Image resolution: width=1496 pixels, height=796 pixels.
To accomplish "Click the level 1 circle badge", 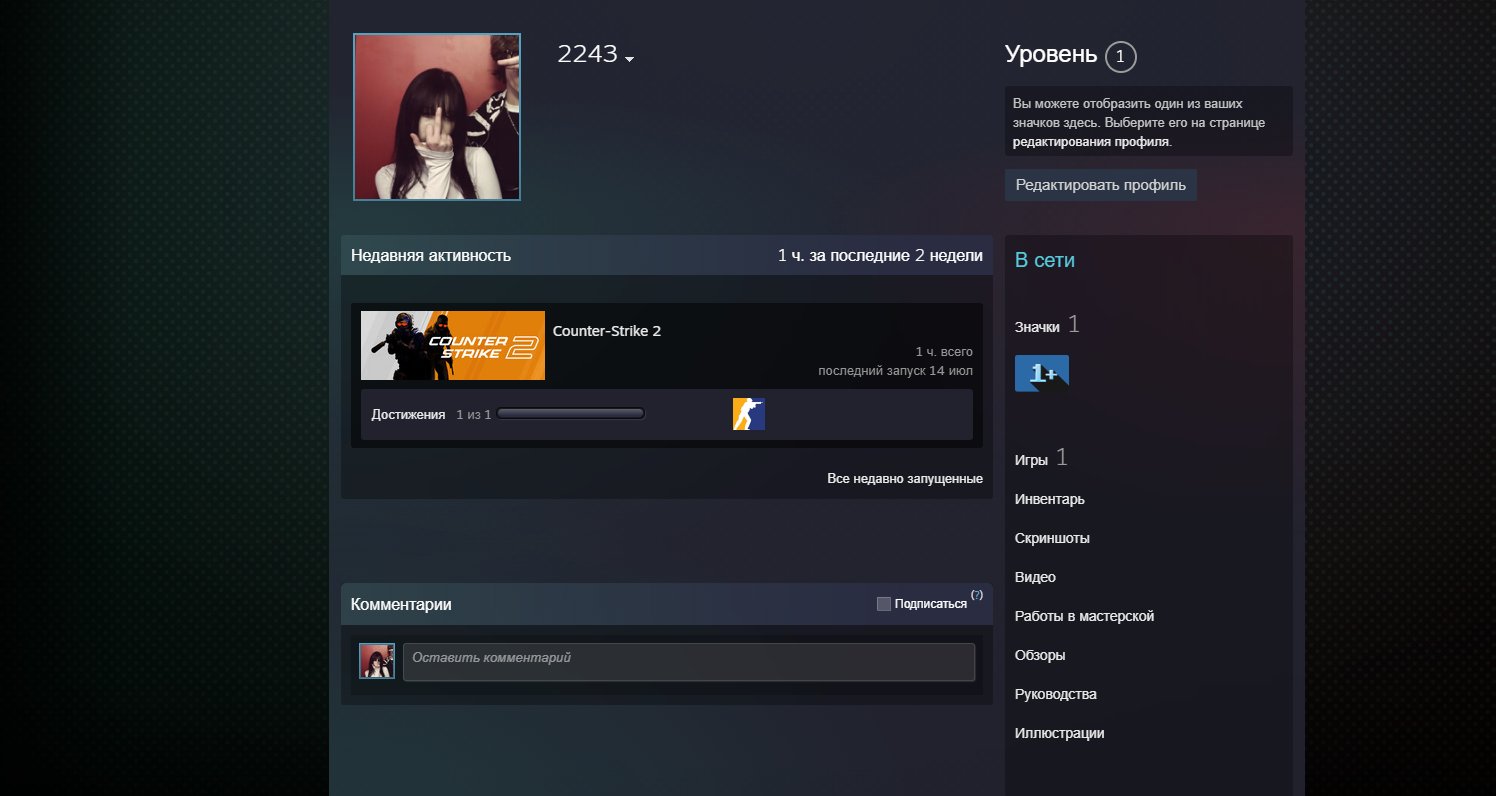I will point(1121,57).
